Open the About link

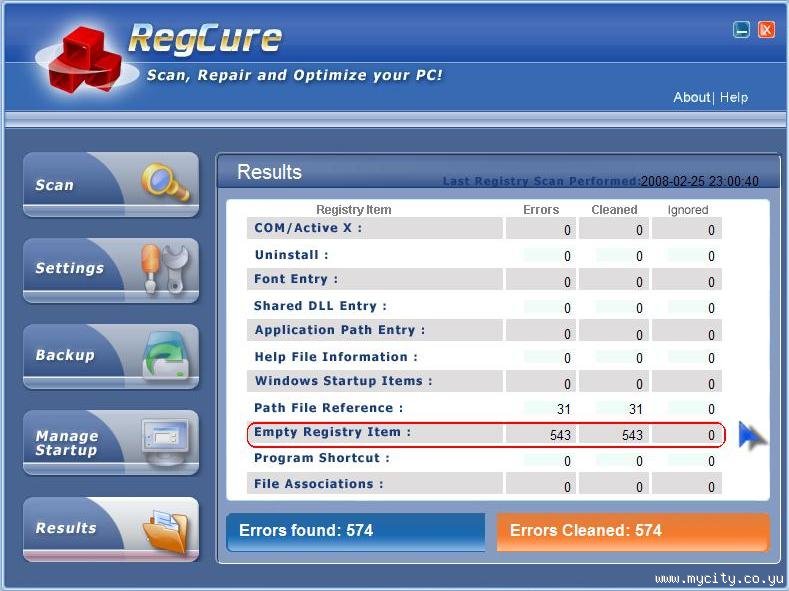pos(691,97)
